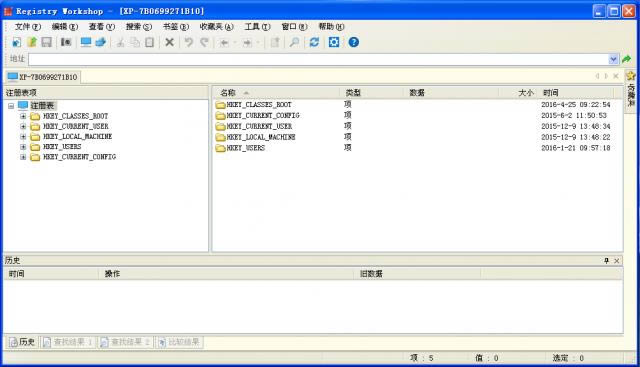
Task: Open the 工具(T) menu
Action: click(x=257, y=27)
